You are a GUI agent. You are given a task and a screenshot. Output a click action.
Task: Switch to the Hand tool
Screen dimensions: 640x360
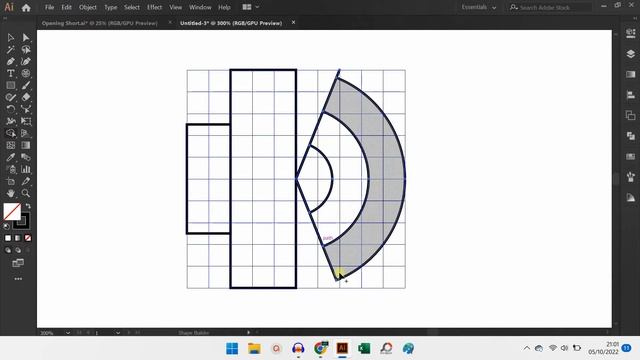click(11, 193)
